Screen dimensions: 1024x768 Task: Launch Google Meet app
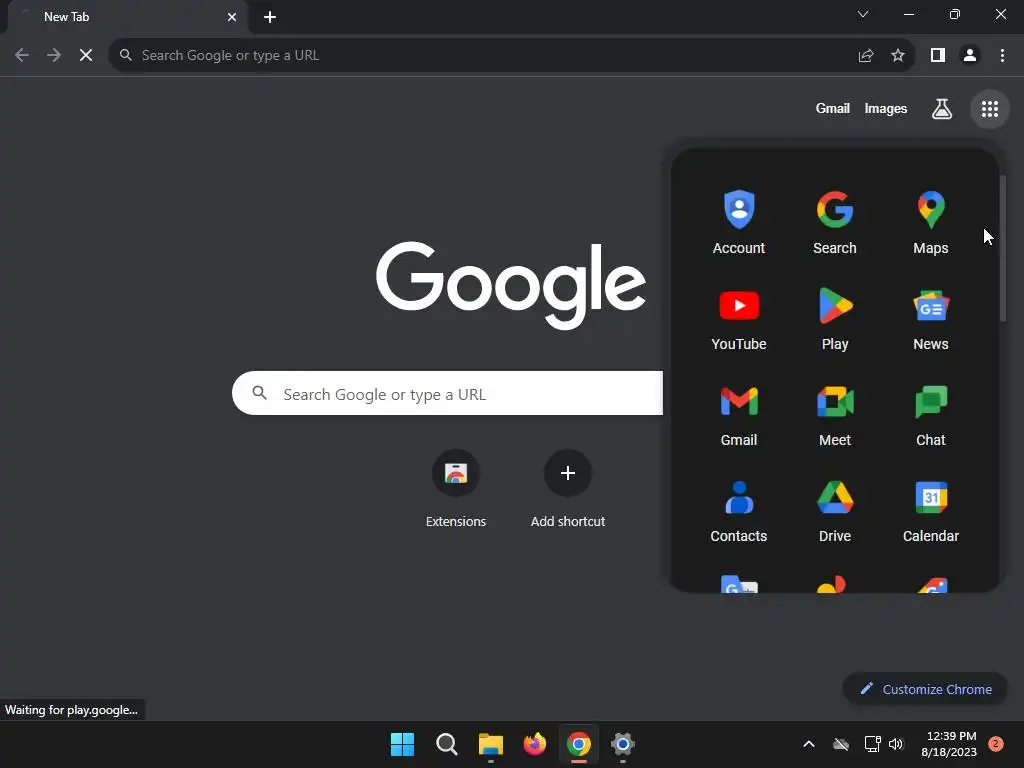[x=835, y=414]
